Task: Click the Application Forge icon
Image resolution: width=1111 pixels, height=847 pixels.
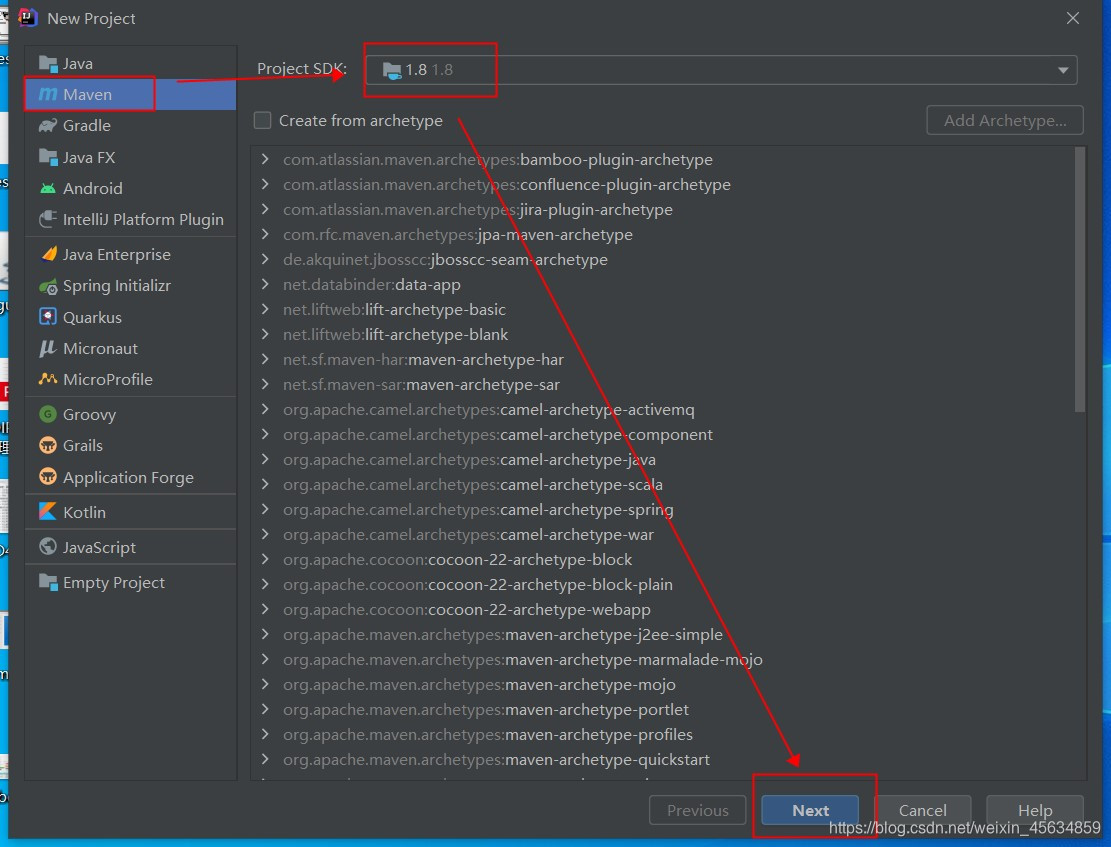Action: pos(47,476)
